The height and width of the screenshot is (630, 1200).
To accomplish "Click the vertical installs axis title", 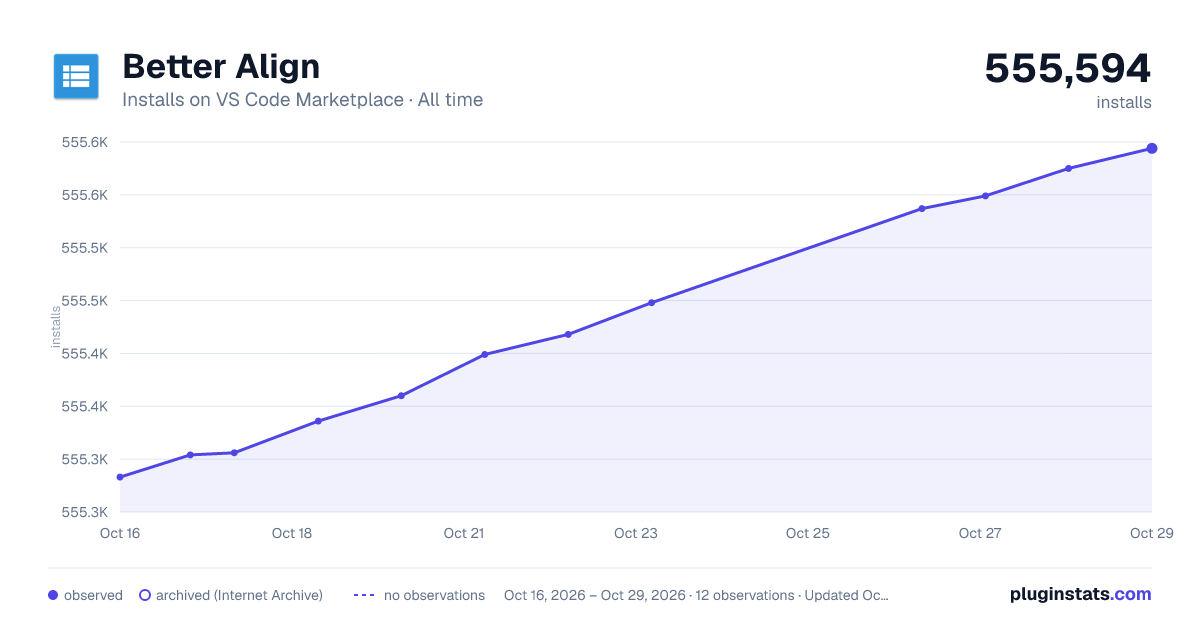I will (56, 326).
